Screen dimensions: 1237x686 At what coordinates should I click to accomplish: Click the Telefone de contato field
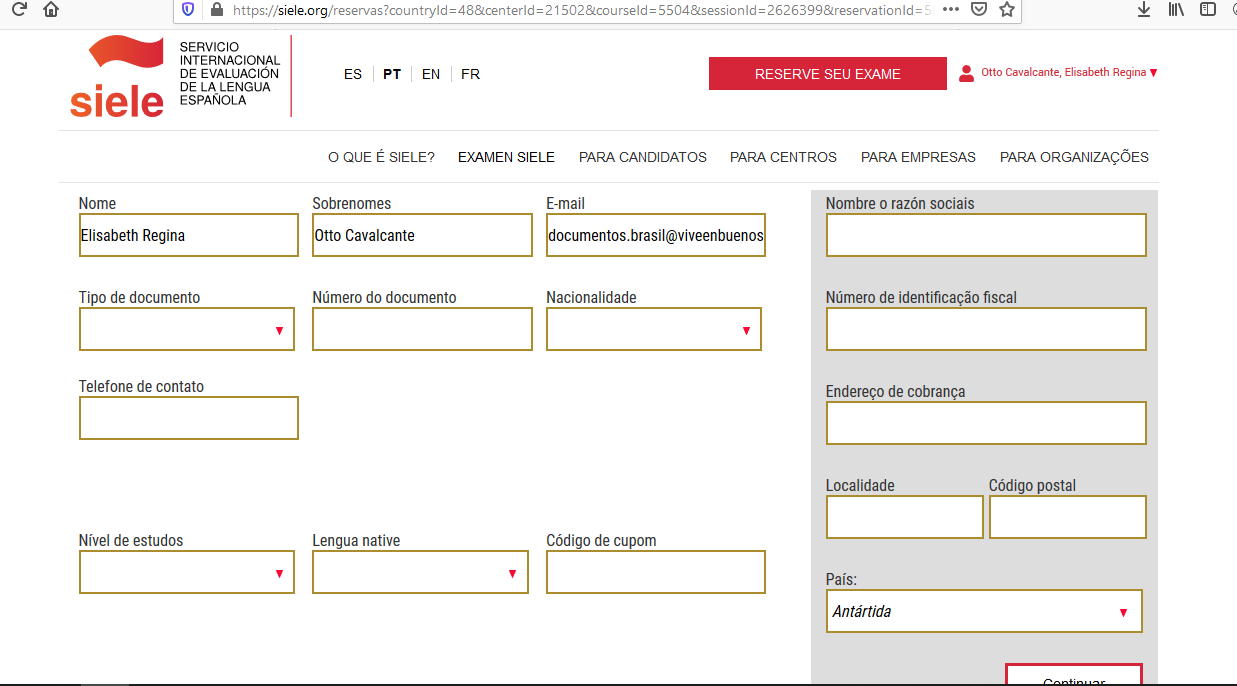[189, 418]
